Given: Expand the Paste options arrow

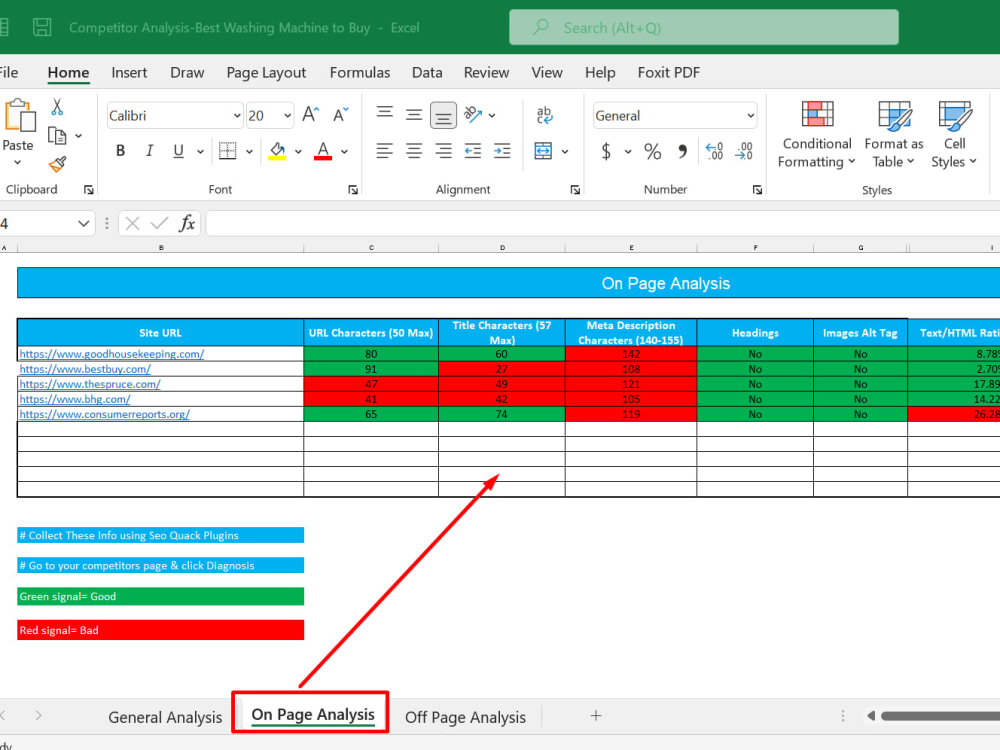Looking at the screenshot, I should [18, 163].
